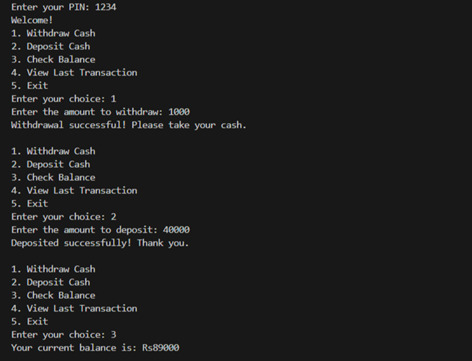472x361 pixels.
Task: Click the second '4. View Last Transaction' line
Action: pyautogui.click(x=74, y=190)
